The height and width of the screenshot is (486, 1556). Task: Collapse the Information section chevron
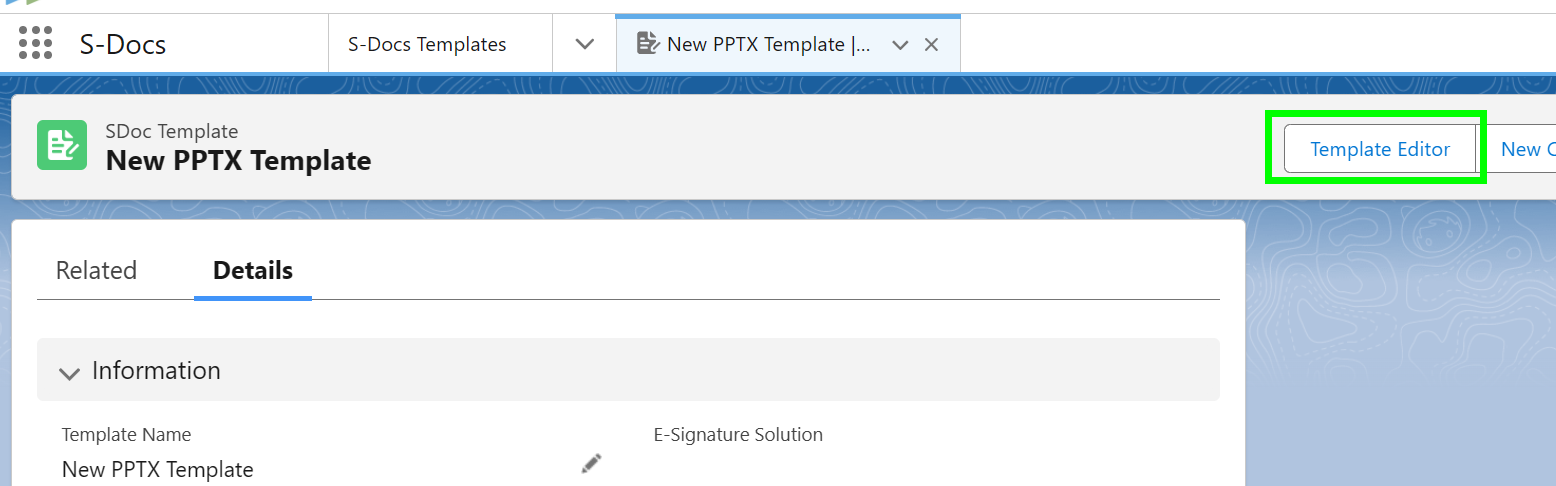pos(69,373)
